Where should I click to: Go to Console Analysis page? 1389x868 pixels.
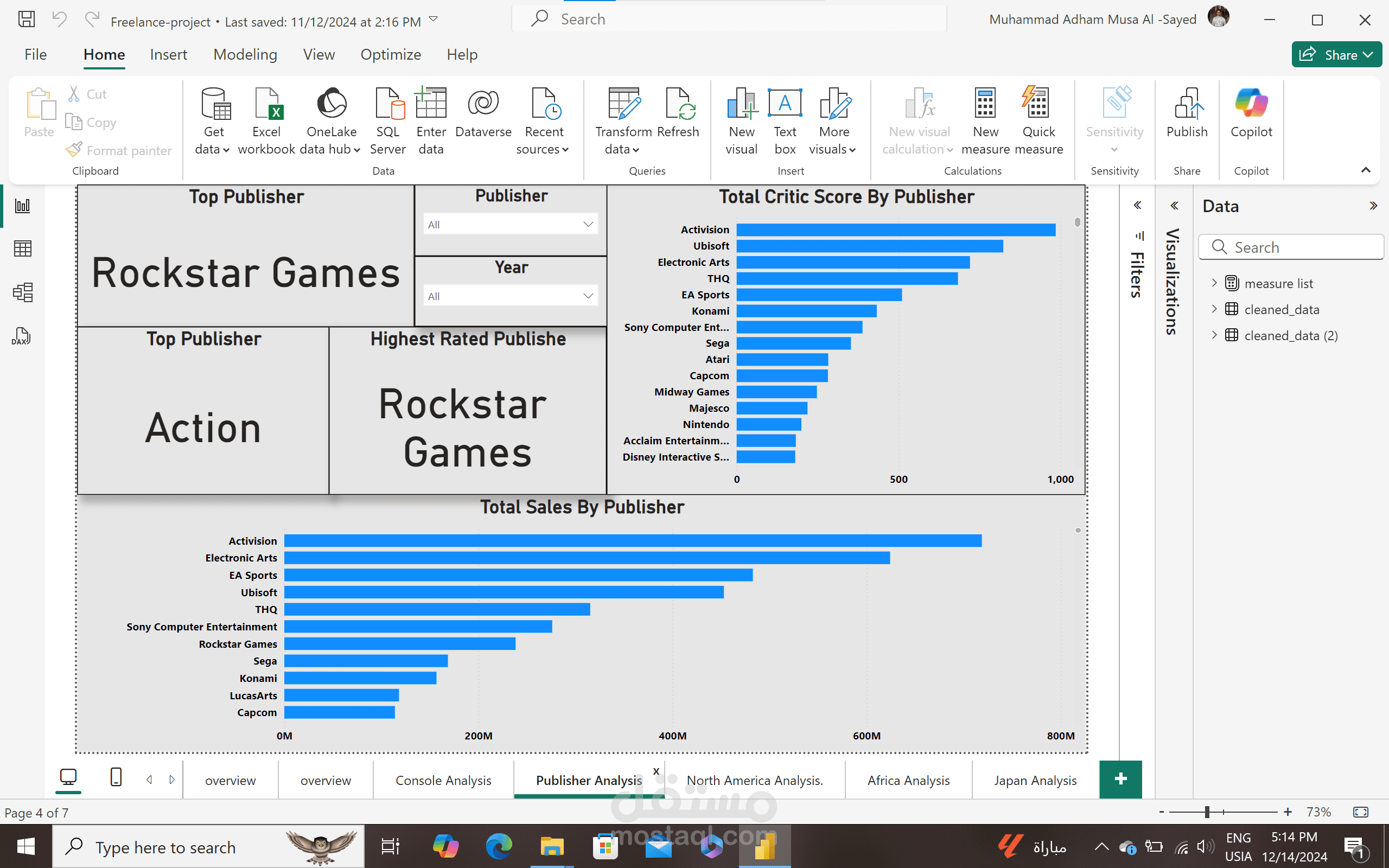click(443, 780)
